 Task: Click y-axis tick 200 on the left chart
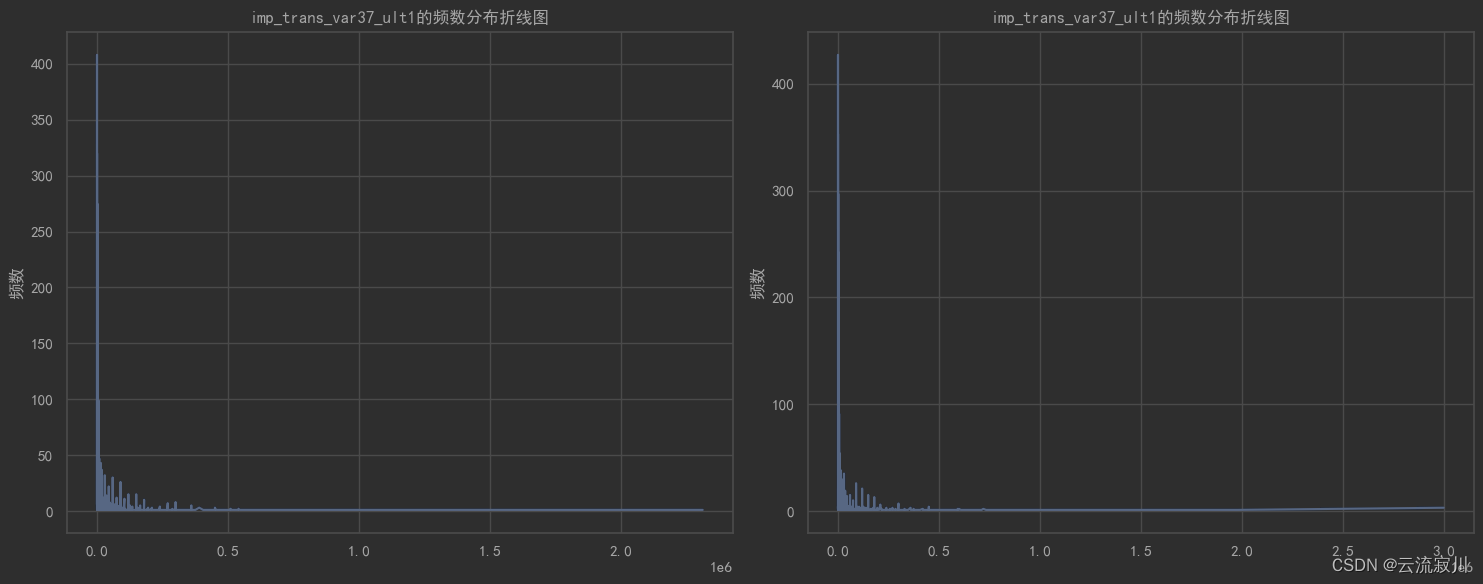coord(41,289)
